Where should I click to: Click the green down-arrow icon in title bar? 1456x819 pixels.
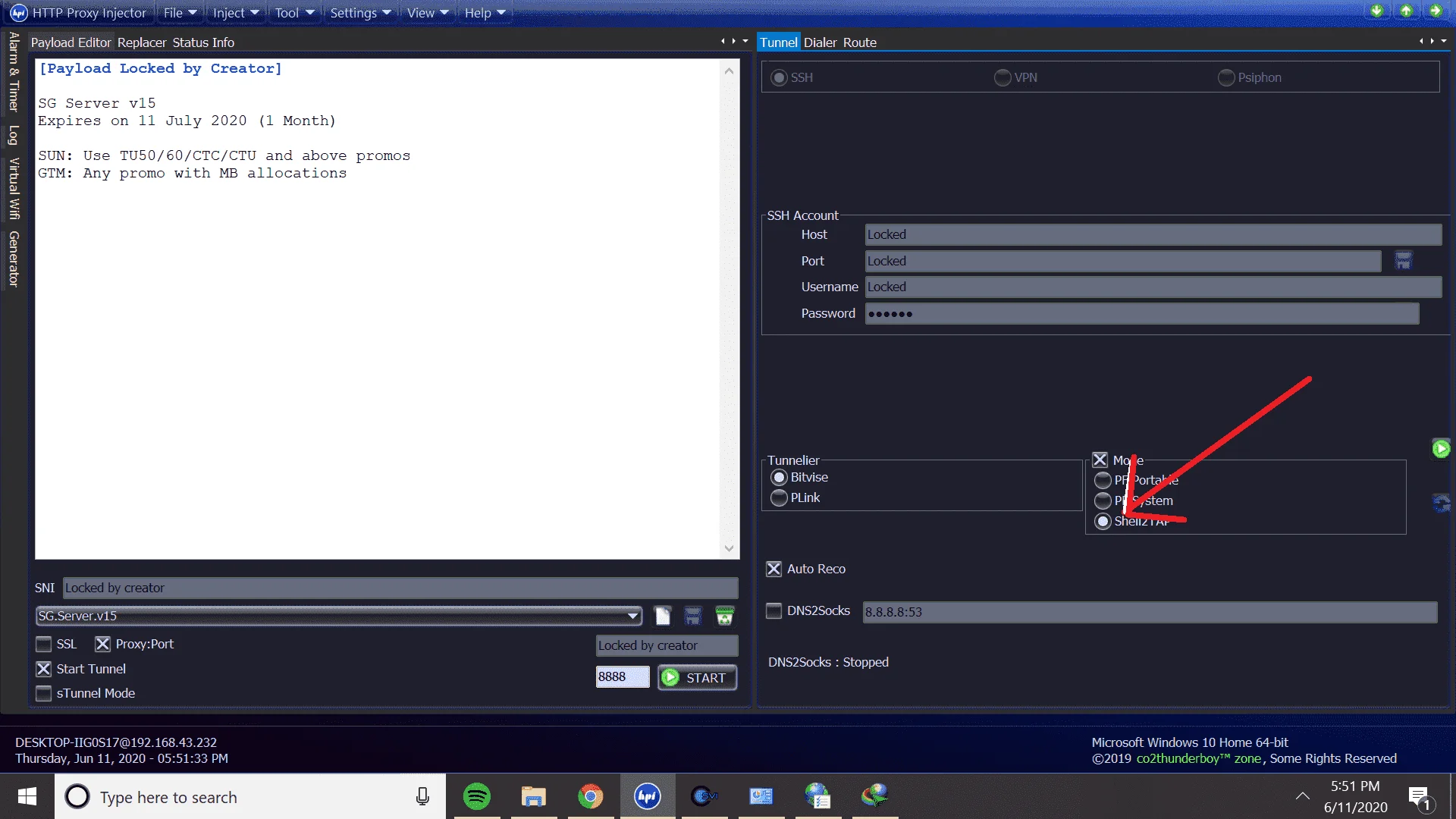coord(1376,11)
